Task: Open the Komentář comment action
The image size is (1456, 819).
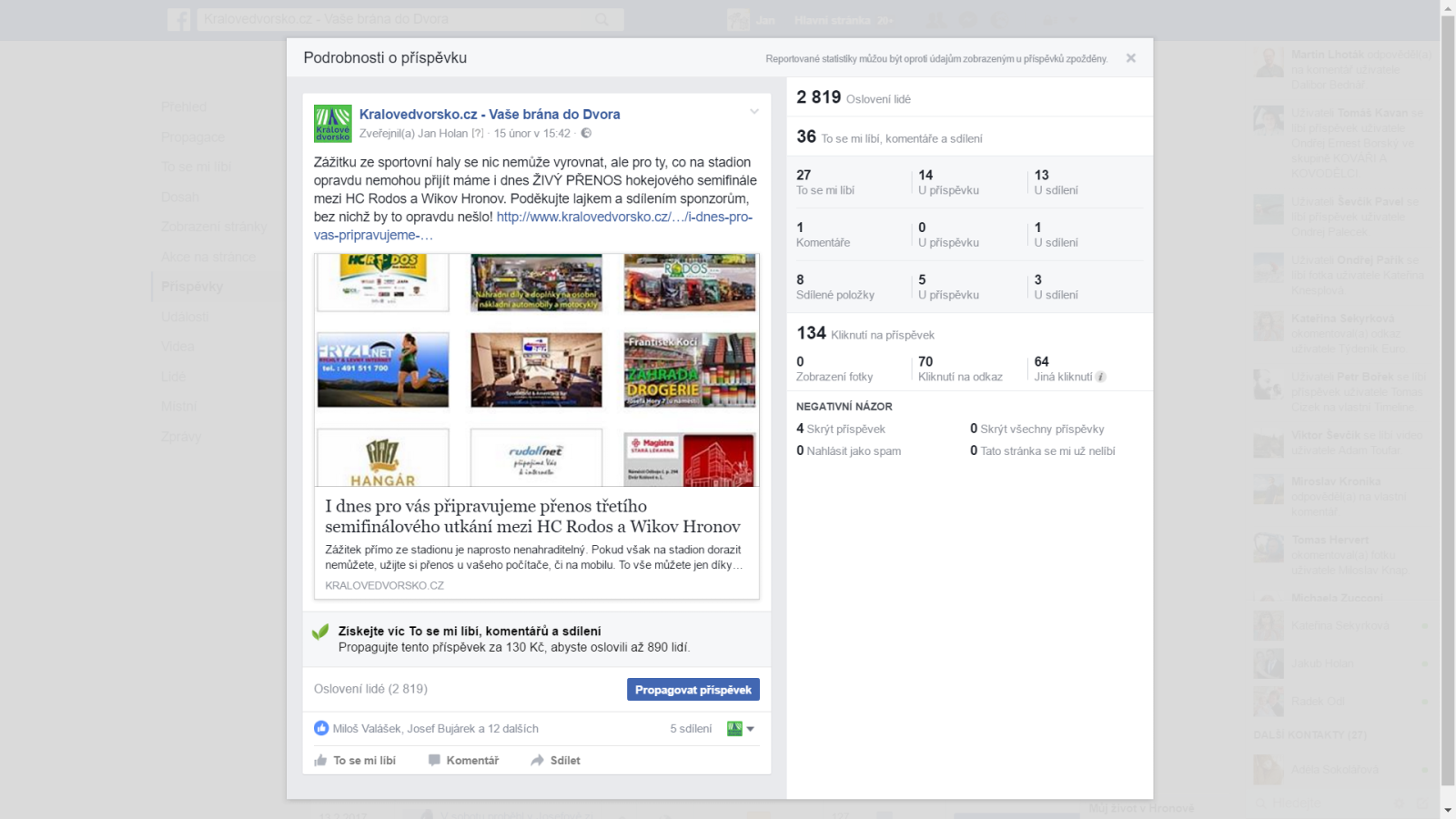Action: (463, 761)
